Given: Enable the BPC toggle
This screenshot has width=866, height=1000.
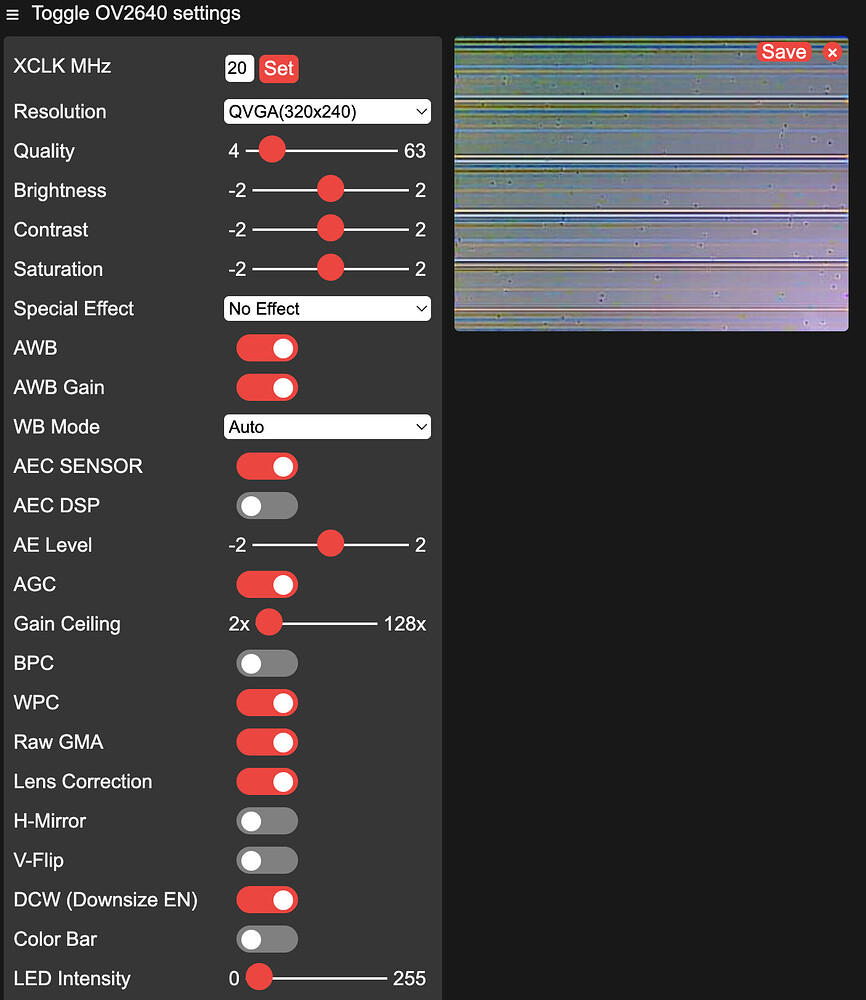Looking at the screenshot, I should pyautogui.click(x=267, y=663).
